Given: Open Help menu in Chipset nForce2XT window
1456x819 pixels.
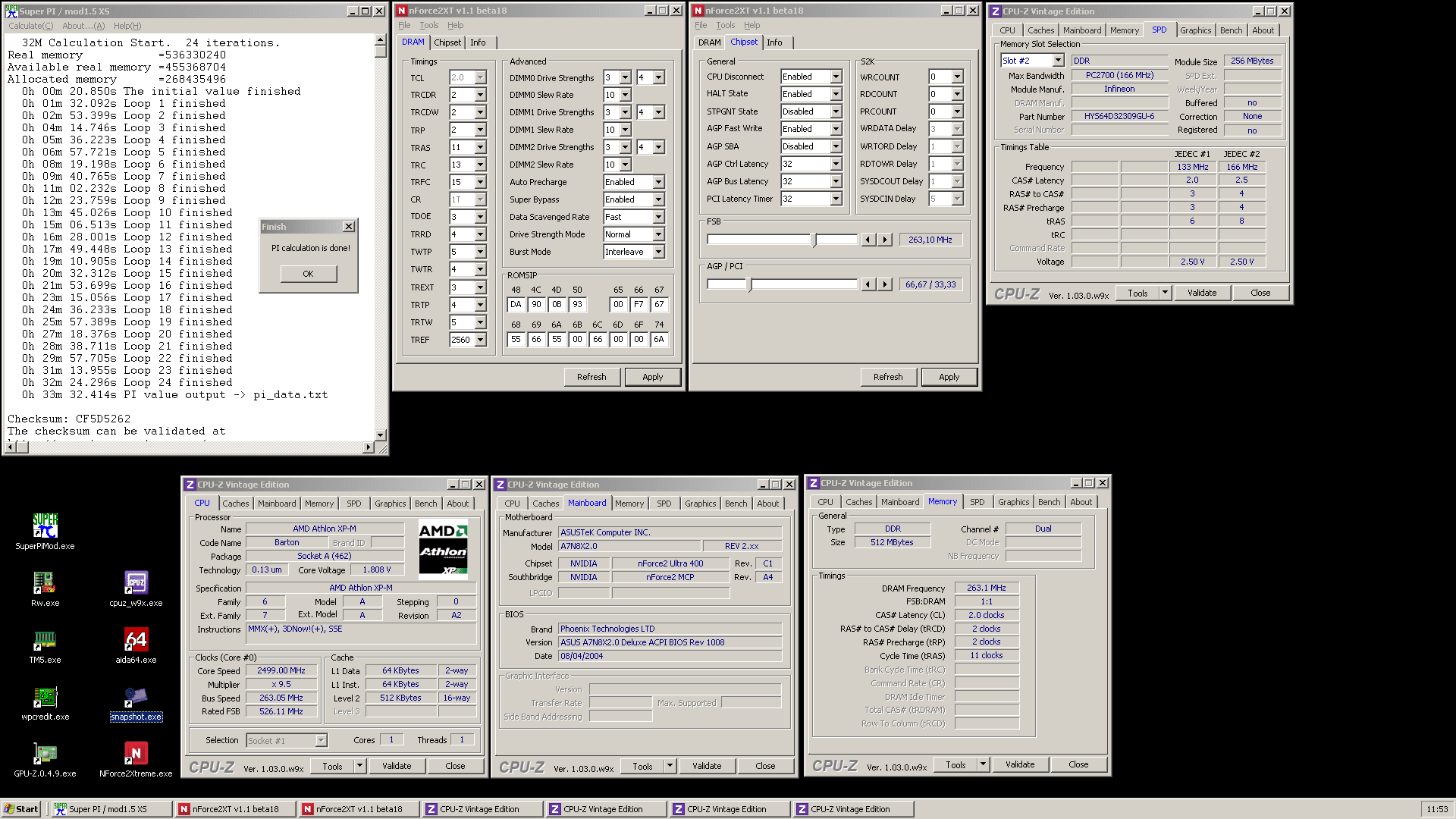Looking at the screenshot, I should pos(752,25).
